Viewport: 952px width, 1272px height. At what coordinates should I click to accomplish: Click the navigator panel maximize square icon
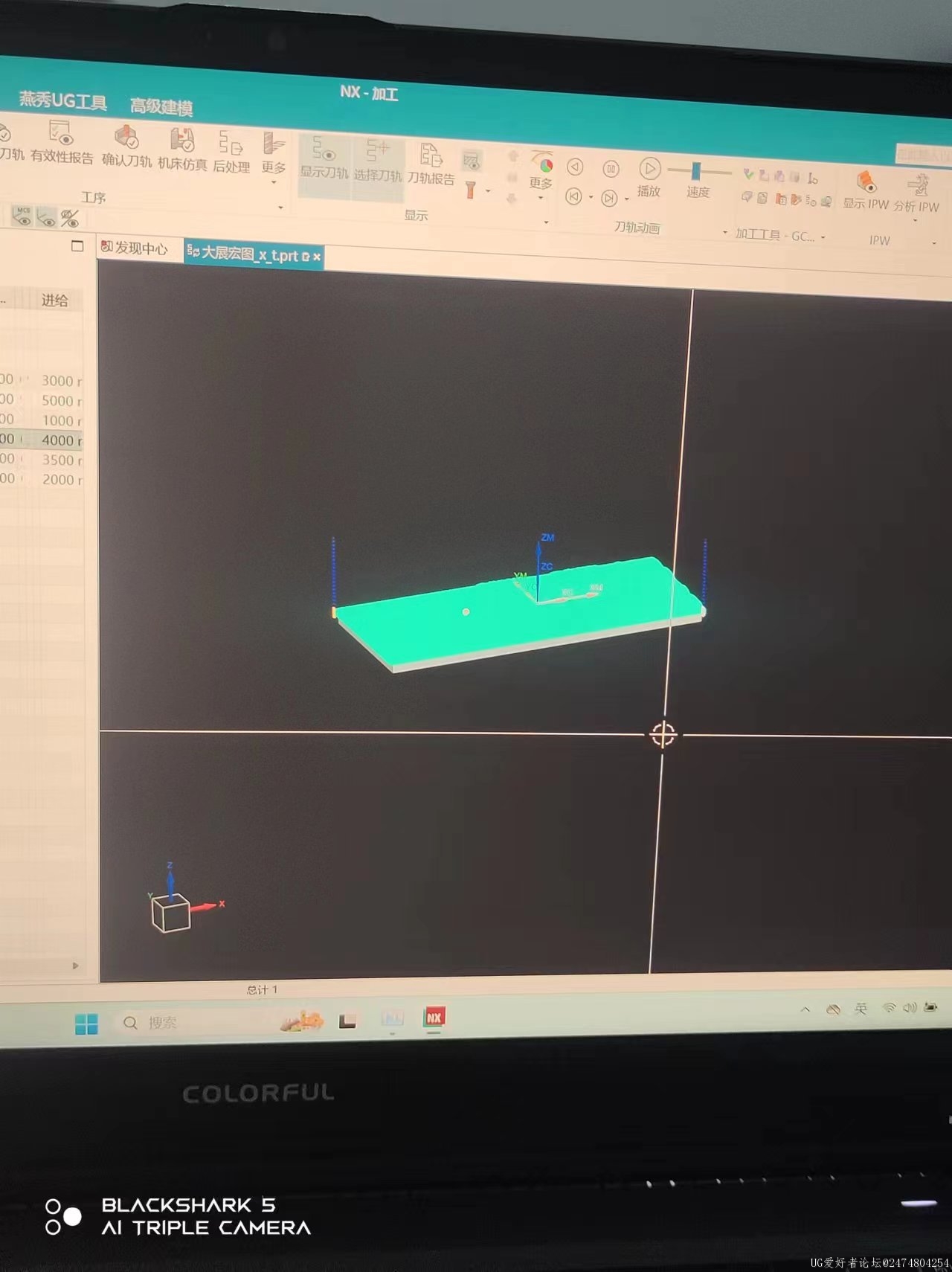[77, 245]
